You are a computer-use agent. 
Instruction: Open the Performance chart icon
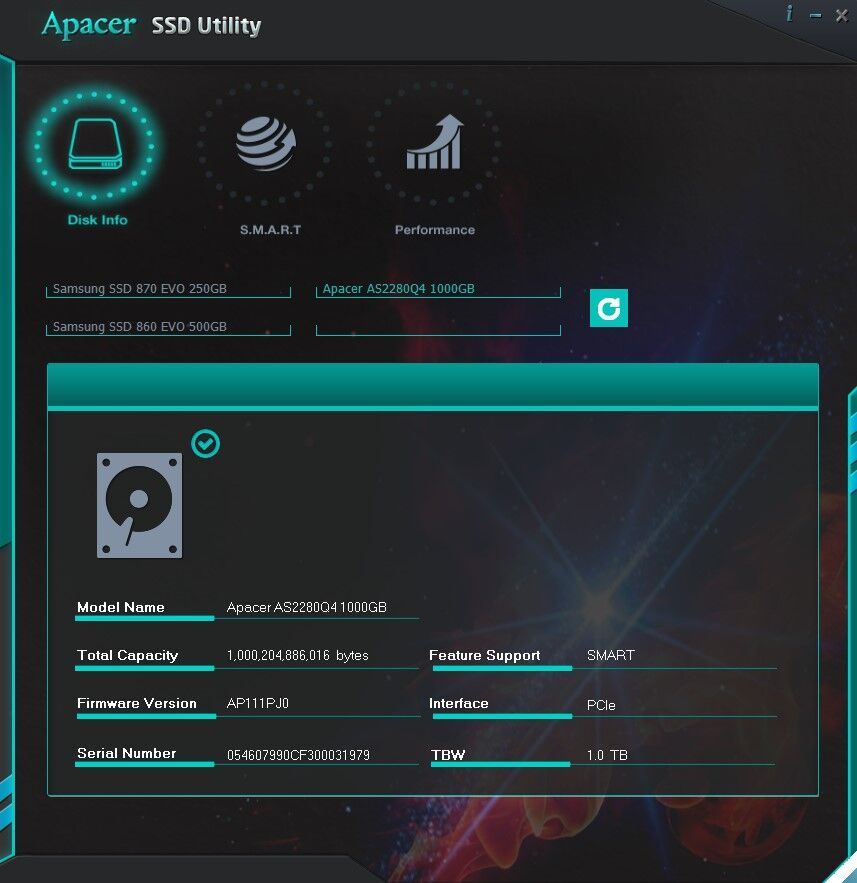coord(434,143)
